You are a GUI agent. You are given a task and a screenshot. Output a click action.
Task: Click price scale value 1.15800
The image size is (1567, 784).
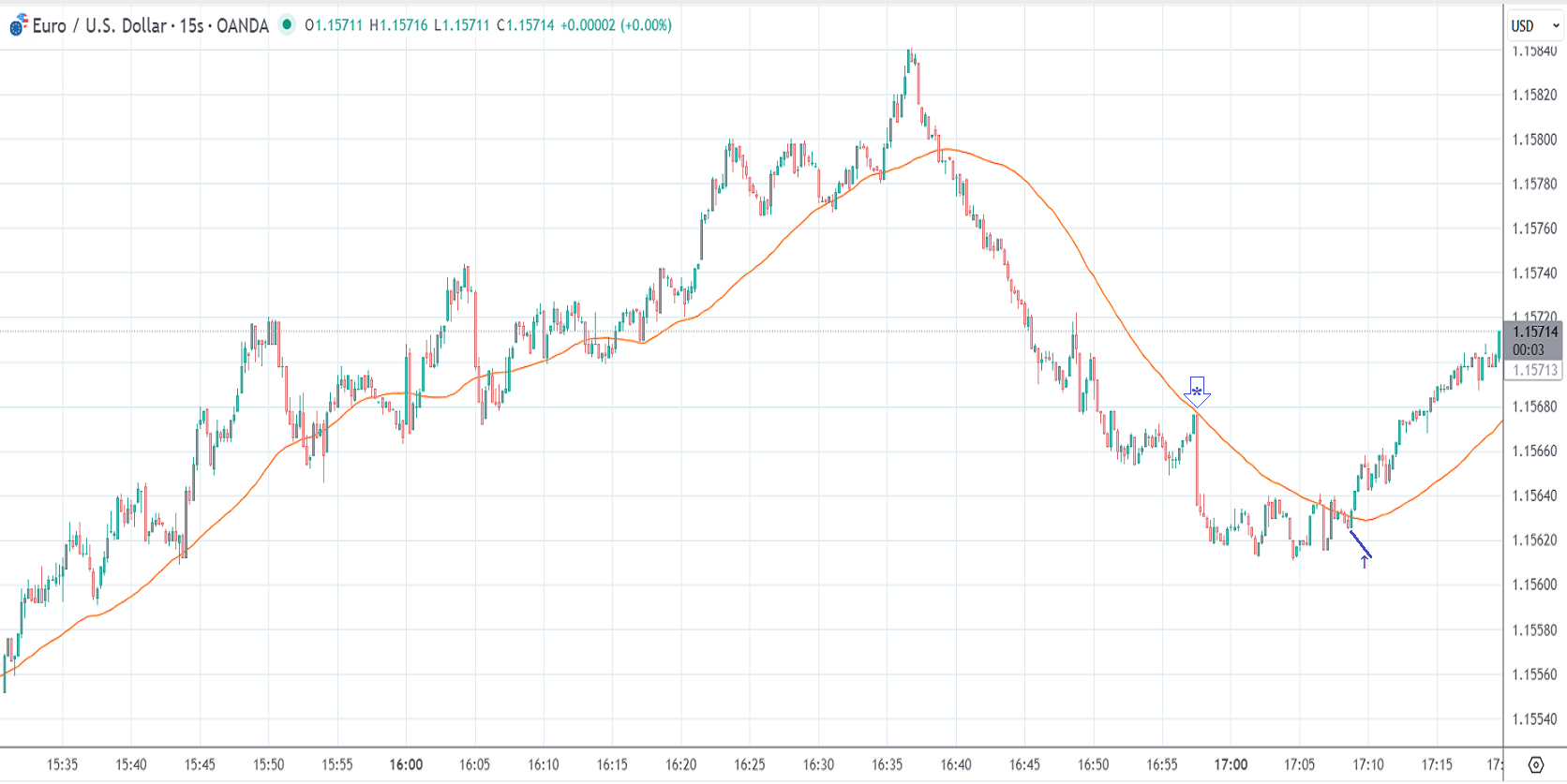1534,140
